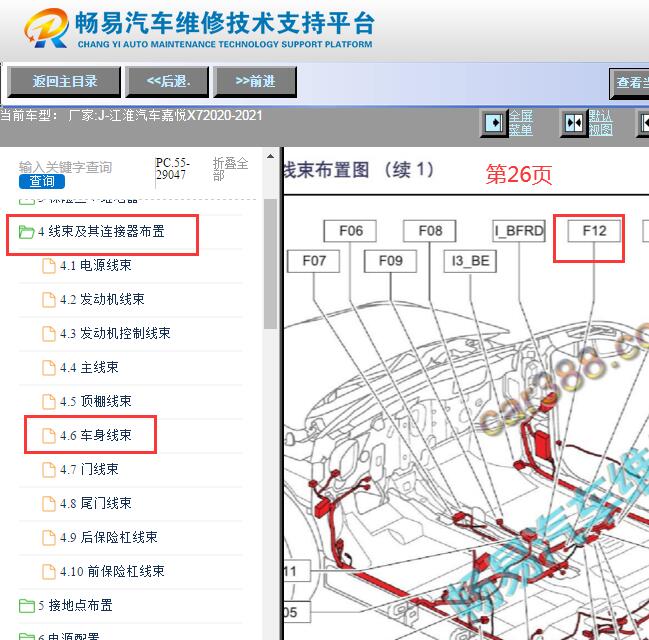Click the I3_BE connector label
649x640 pixels.
[470, 261]
